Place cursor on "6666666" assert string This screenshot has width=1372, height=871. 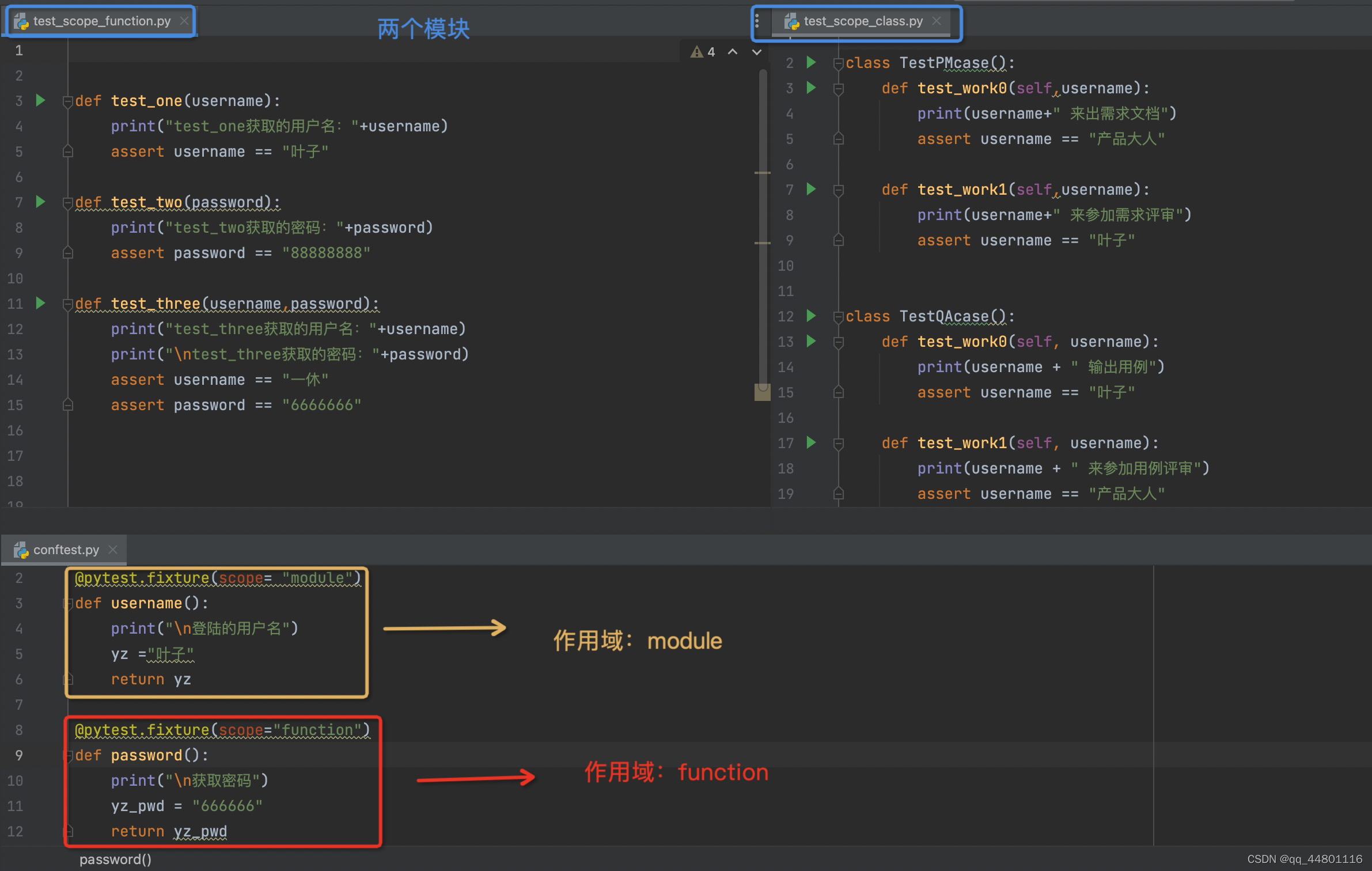(321, 405)
